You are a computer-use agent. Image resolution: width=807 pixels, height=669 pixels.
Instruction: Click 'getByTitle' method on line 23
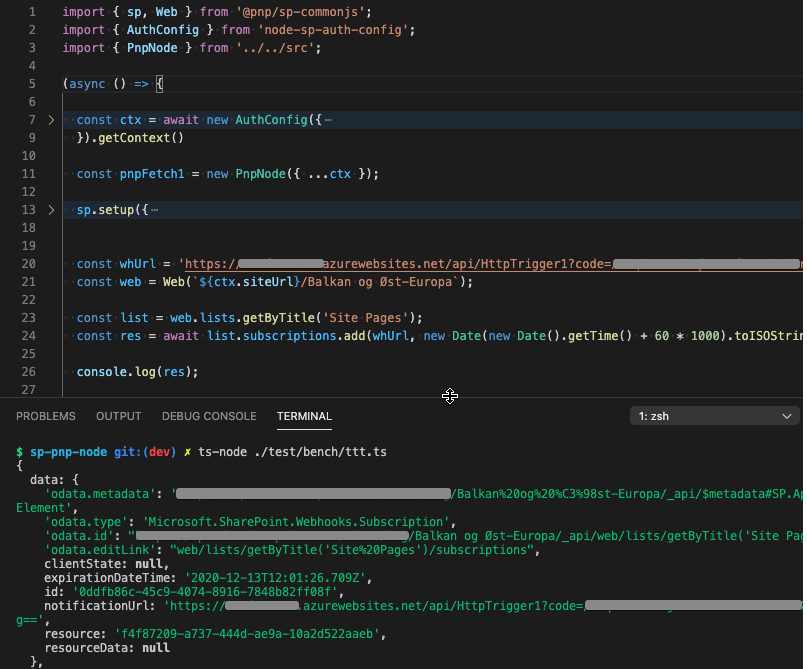click(x=278, y=318)
